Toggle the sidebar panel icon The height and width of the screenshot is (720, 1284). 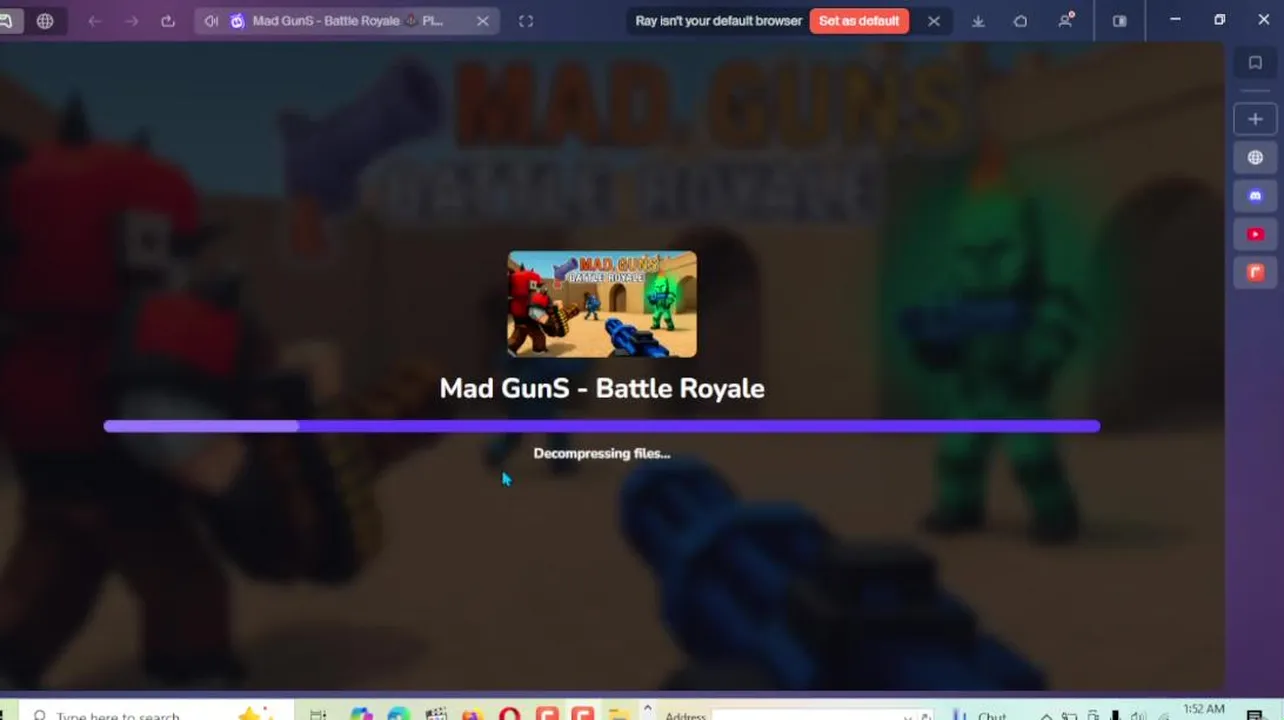1120,21
